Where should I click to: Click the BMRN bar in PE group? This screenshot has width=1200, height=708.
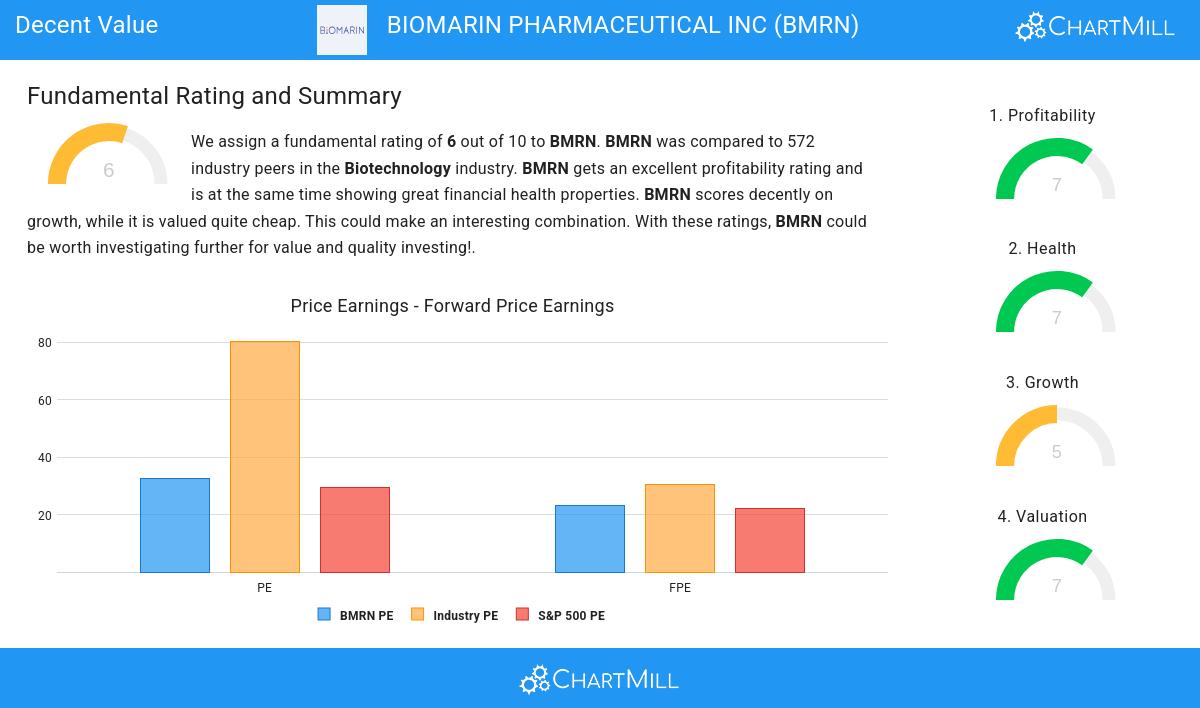click(x=175, y=525)
